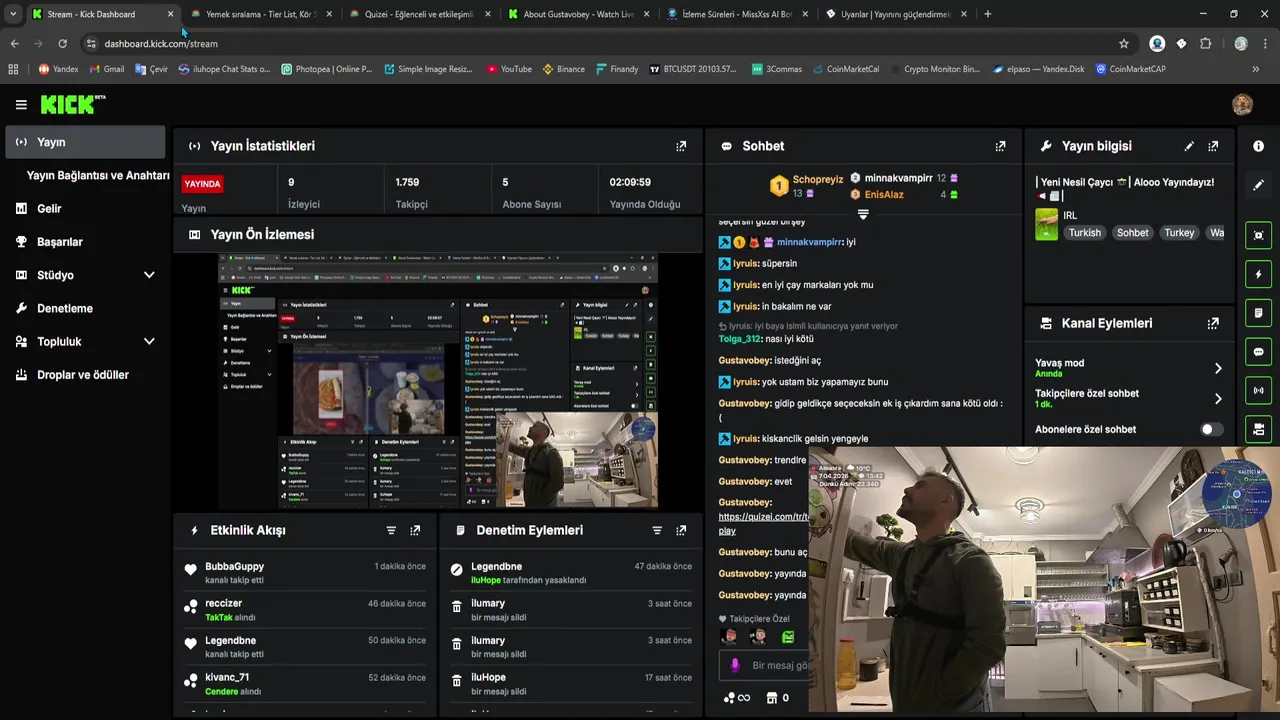Open the IRL category thumbnail
This screenshot has height=720, width=1280.
[x=1046, y=224]
